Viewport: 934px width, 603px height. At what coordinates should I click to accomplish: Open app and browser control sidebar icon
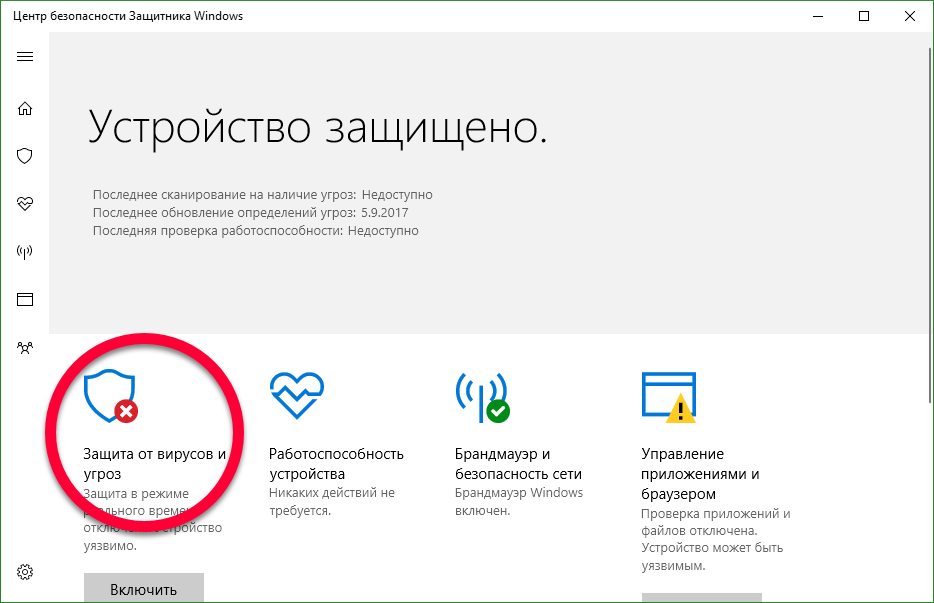(x=25, y=300)
